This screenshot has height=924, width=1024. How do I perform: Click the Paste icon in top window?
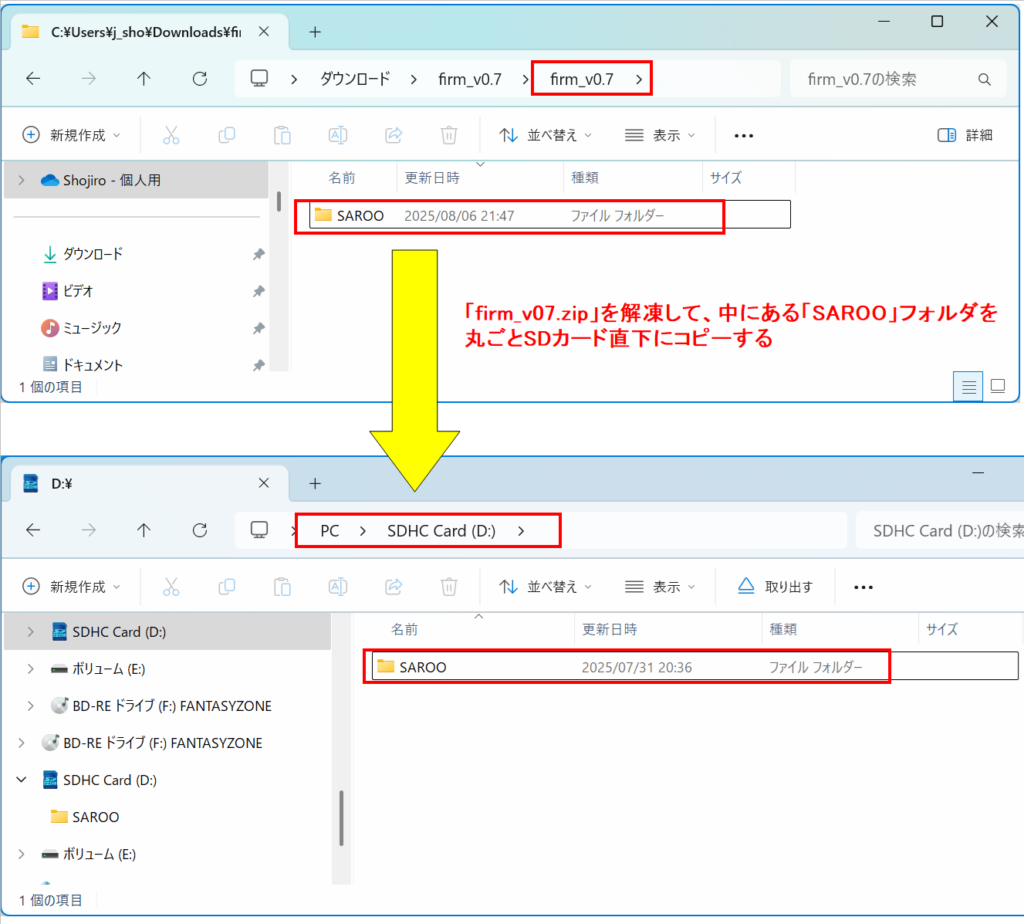click(x=282, y=135)
